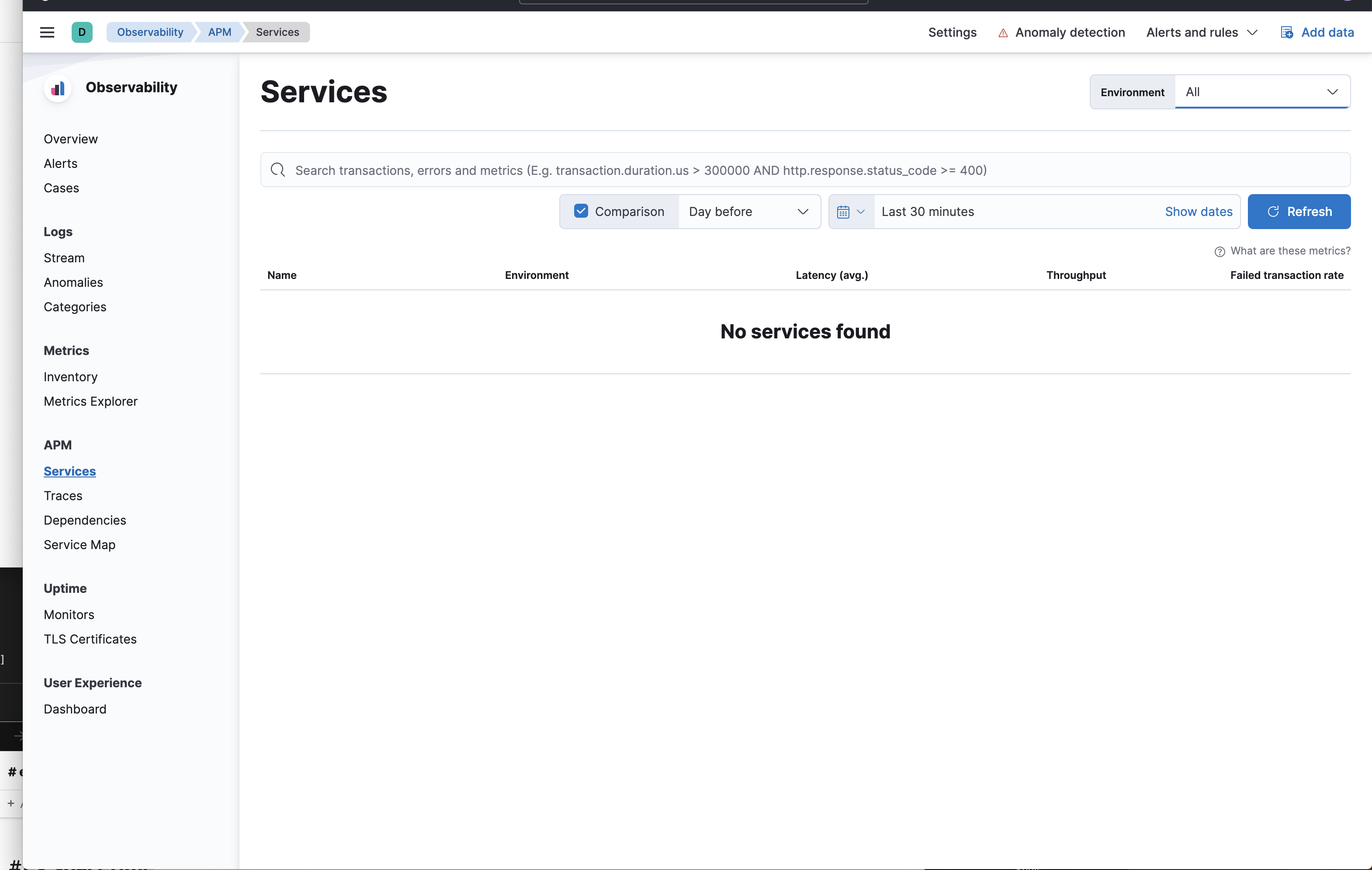The width and height of the screenshot is (1372, 870).
Task: Go to APM breadcrumb
Action: pyautogui.click(x=219, y=32)
